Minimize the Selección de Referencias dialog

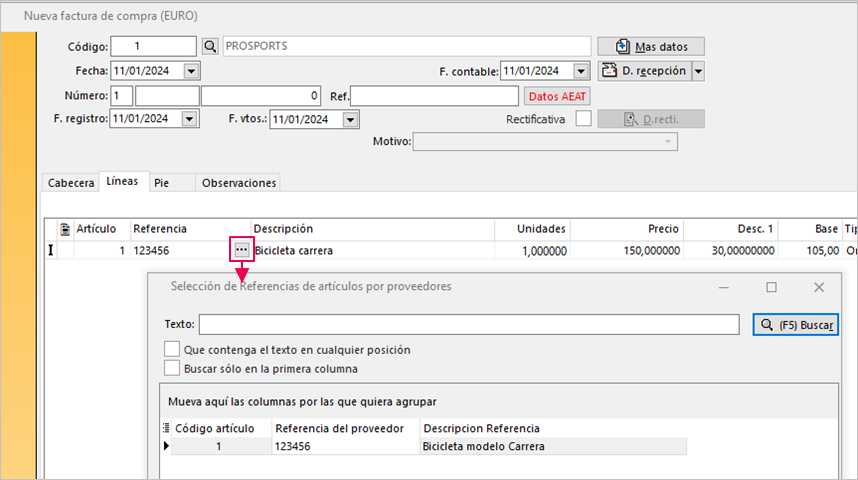pos(723,287)
